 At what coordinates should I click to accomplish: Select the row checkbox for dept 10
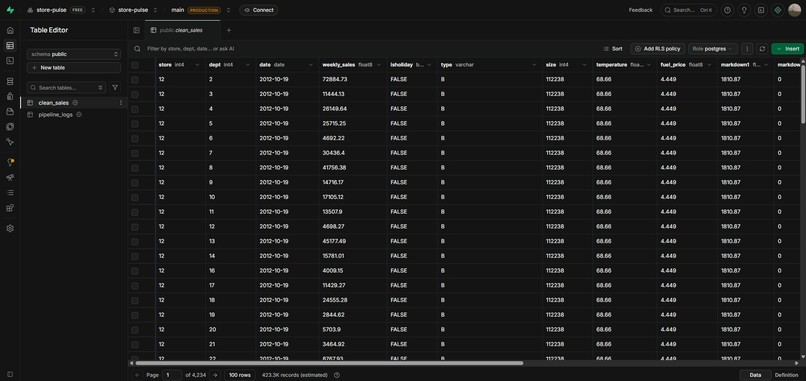135,197
